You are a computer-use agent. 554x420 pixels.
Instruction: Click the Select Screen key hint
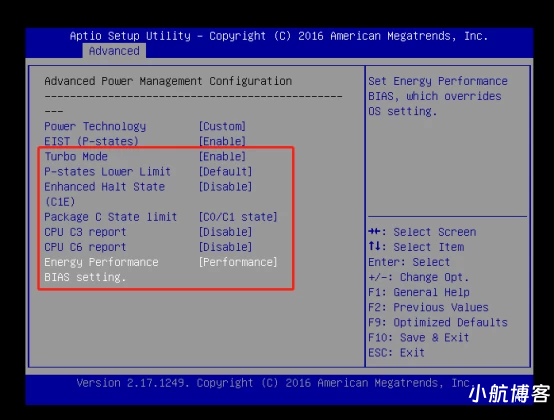(422, 232)
